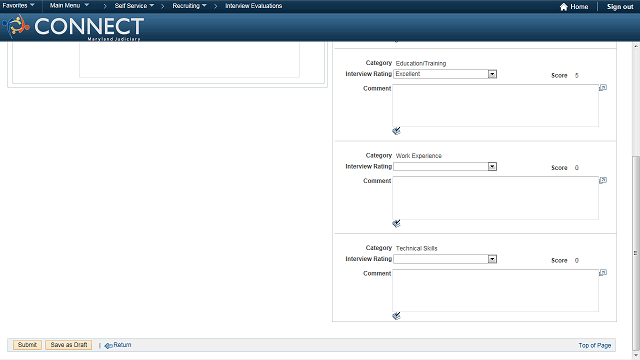Expand the Work Experience comment box in popup

click(603, 180)
